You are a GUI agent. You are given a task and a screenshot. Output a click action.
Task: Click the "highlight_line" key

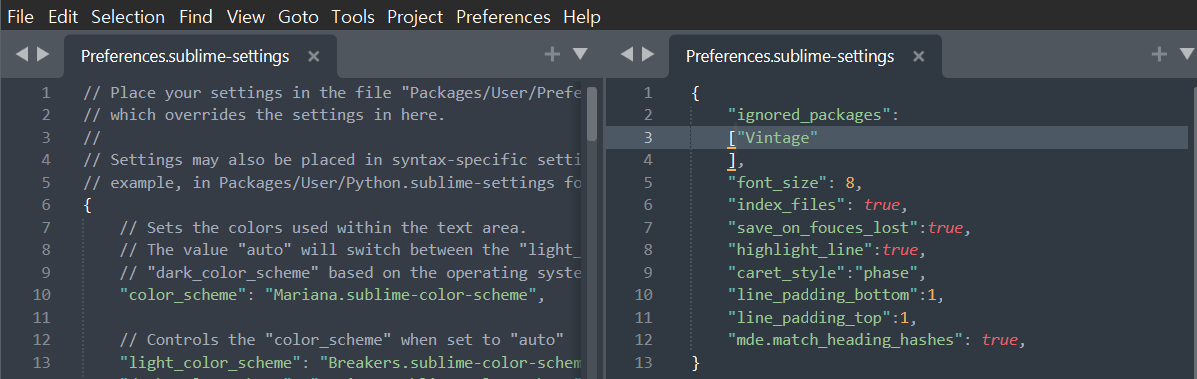click(x=801, y=250)
